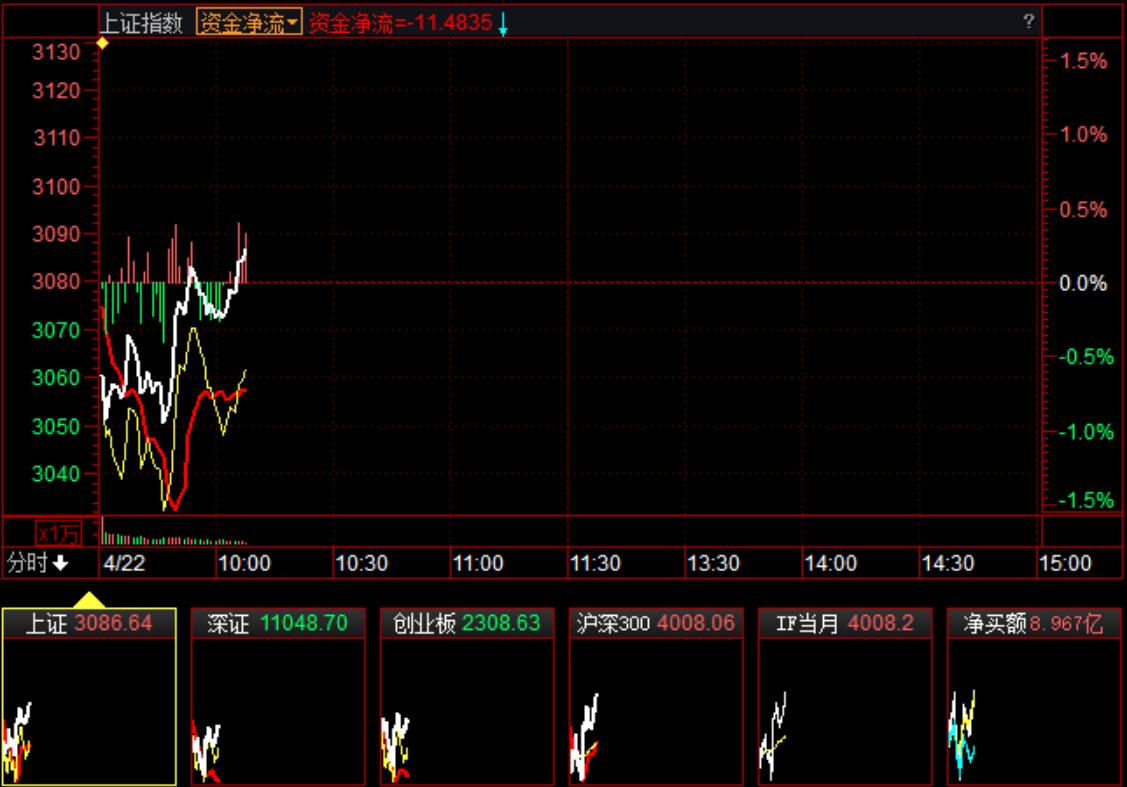This screenshot has height=787, width=1127.
Task: Click the 净买额 mini chart thumbnail
Action: pyautogui.click(x=1033, y=712)
